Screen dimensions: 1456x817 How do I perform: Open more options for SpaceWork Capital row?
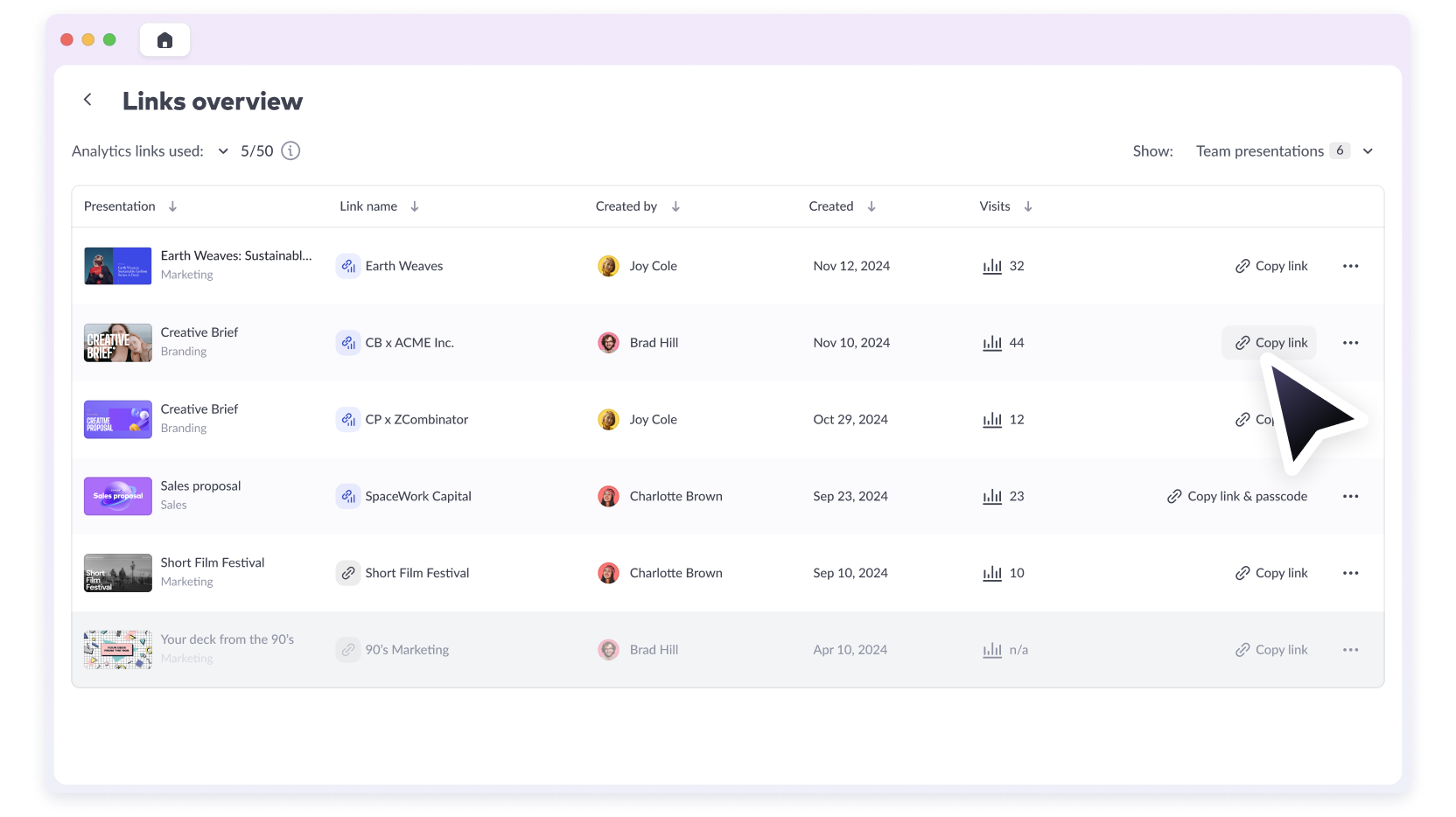pos(1350,497)
